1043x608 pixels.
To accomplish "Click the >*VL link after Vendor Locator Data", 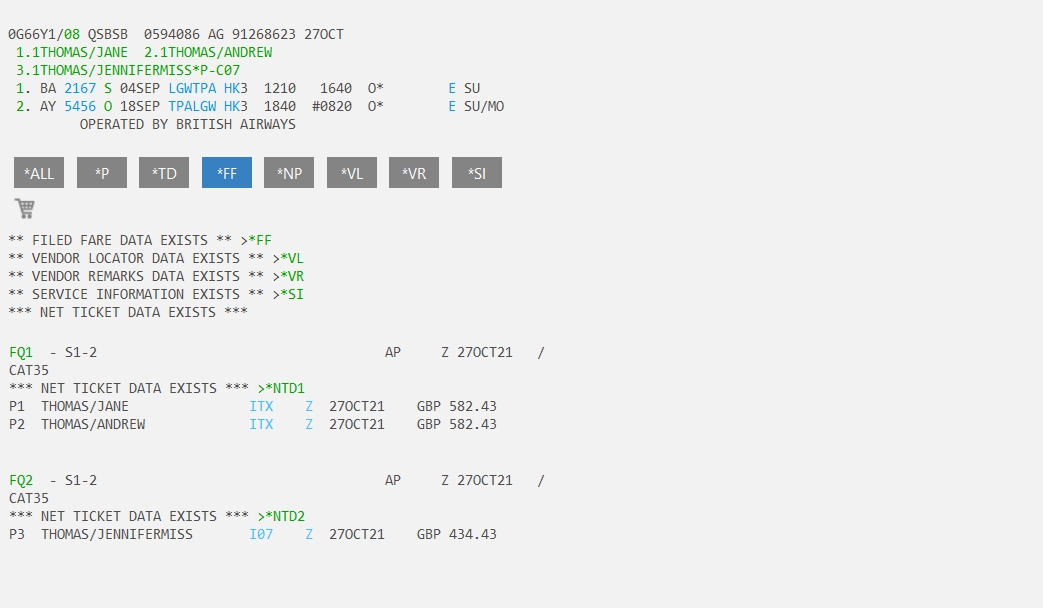I will click(x=288, y=258).
